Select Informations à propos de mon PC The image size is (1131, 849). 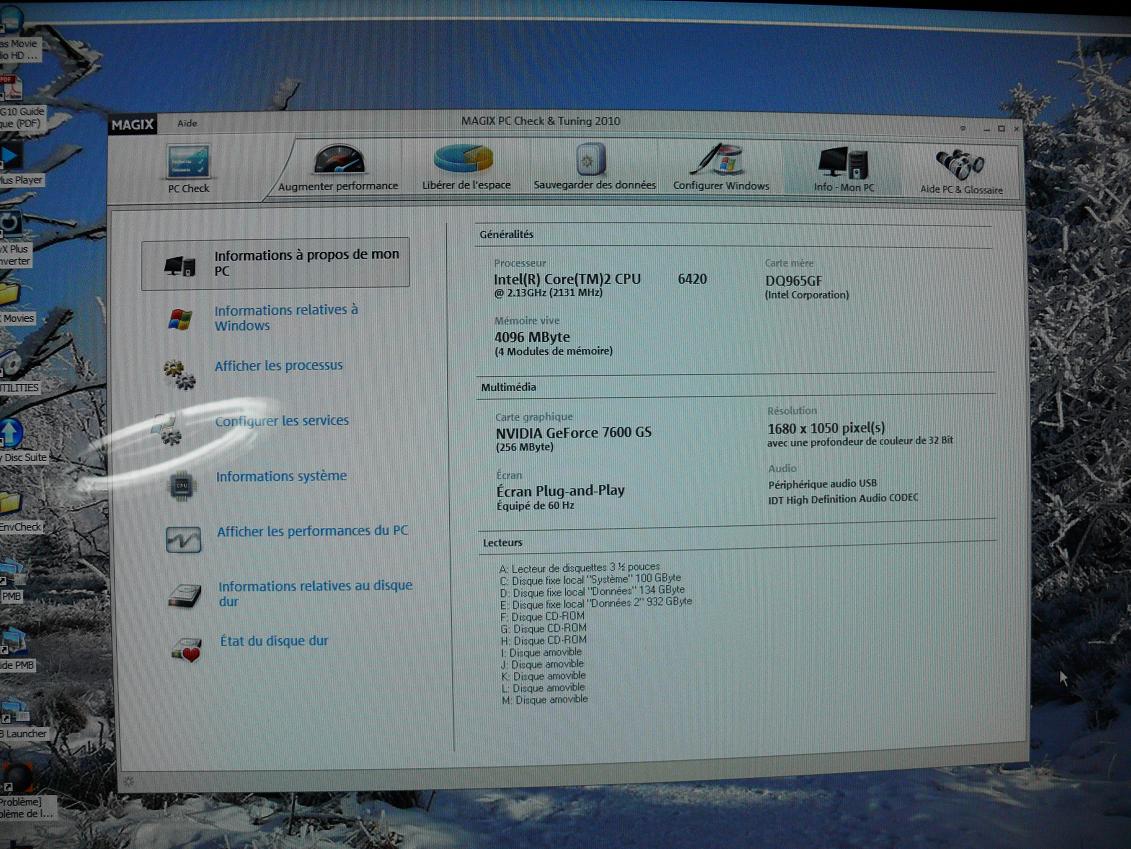pyautogui.click(x=276, y=263)
